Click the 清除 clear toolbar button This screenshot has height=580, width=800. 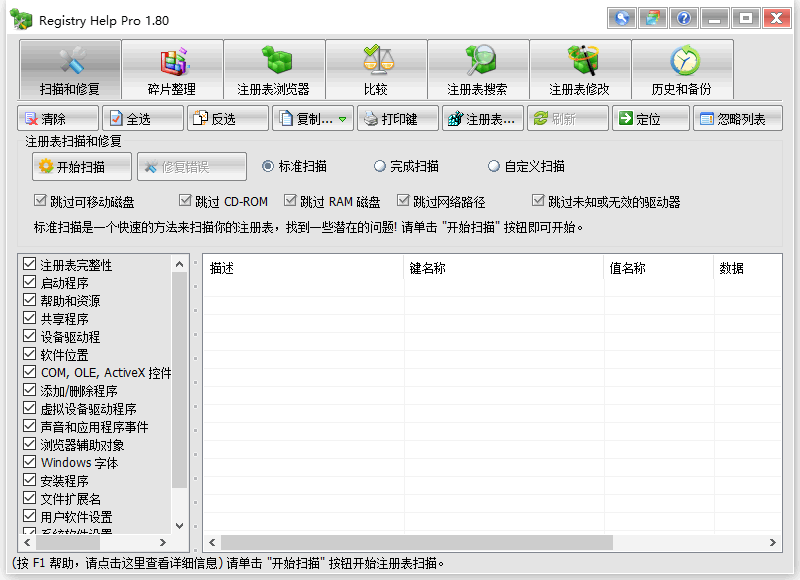[x=58, y=118]
